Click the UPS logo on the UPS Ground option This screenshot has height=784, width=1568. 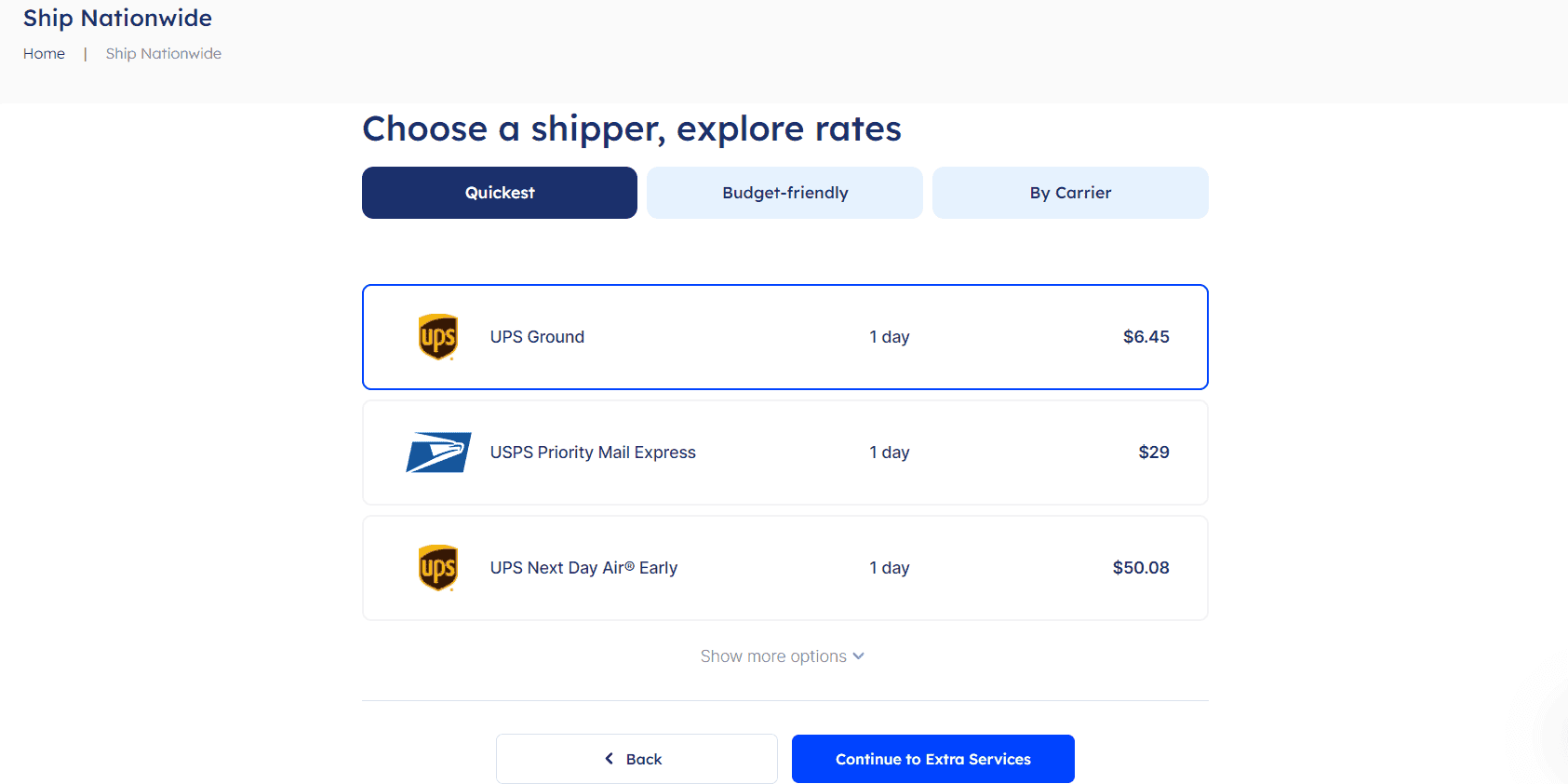click(437, 337)
